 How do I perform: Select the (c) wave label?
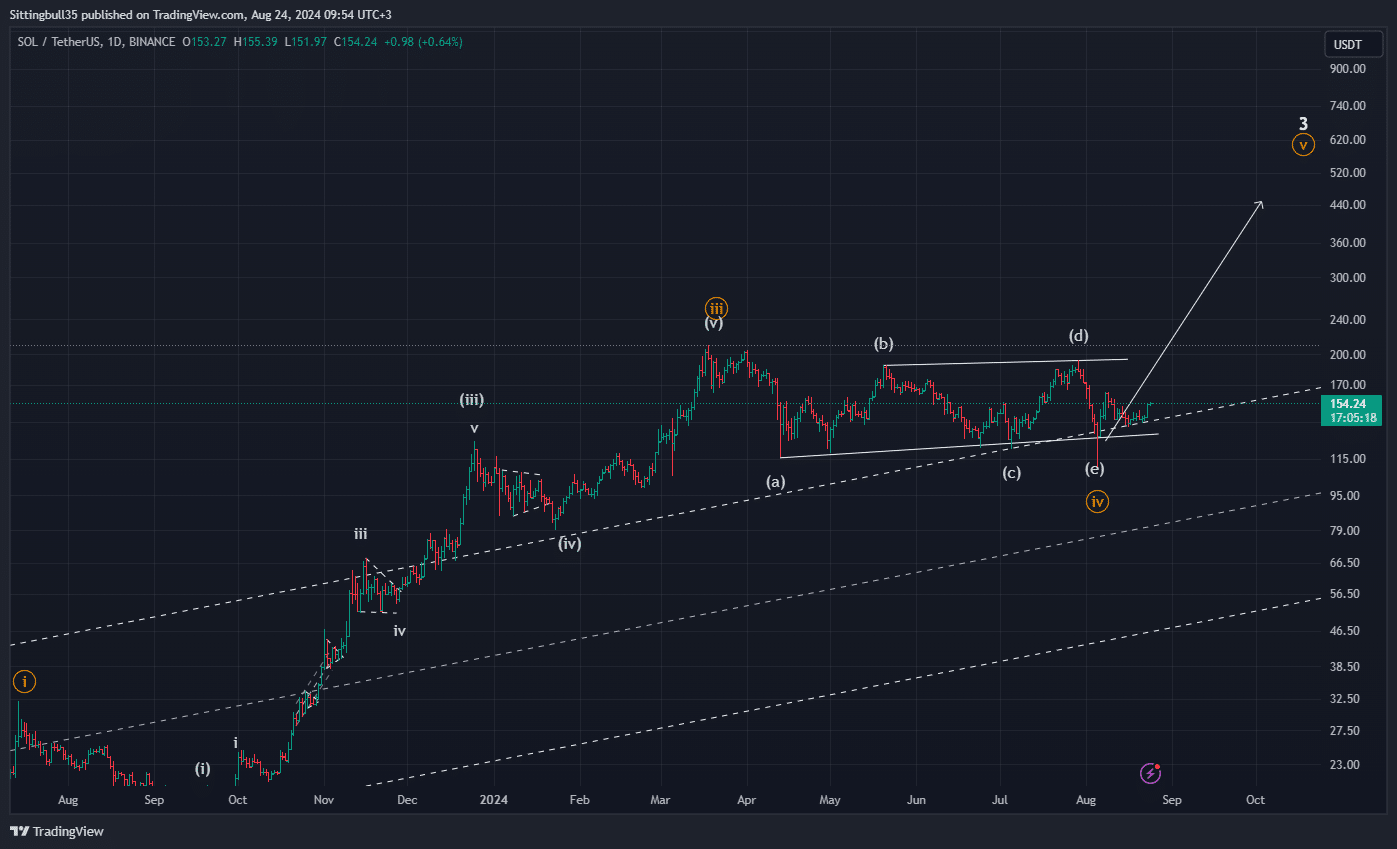coord(1012,473)
